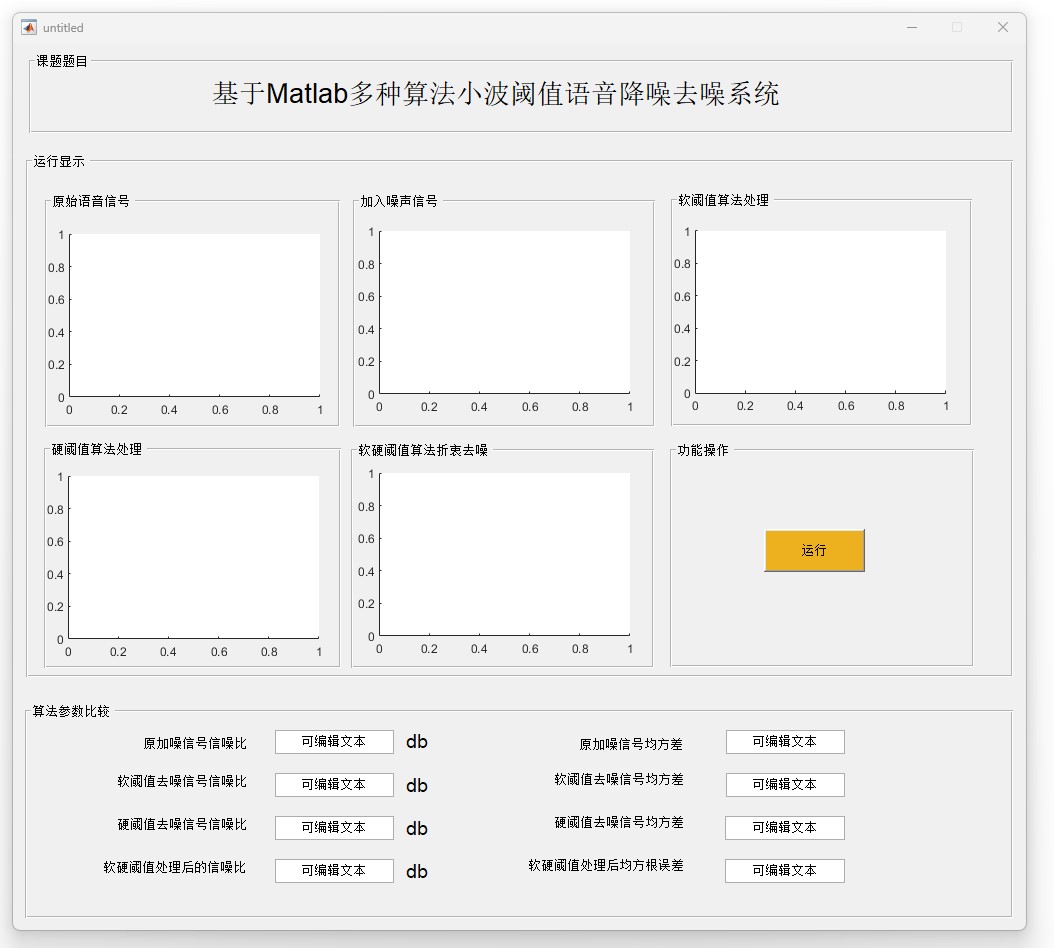This screenshot has width=1054, height=948.
Task: Click the 软阈值算法处理 plot axes
Action: 821,312
